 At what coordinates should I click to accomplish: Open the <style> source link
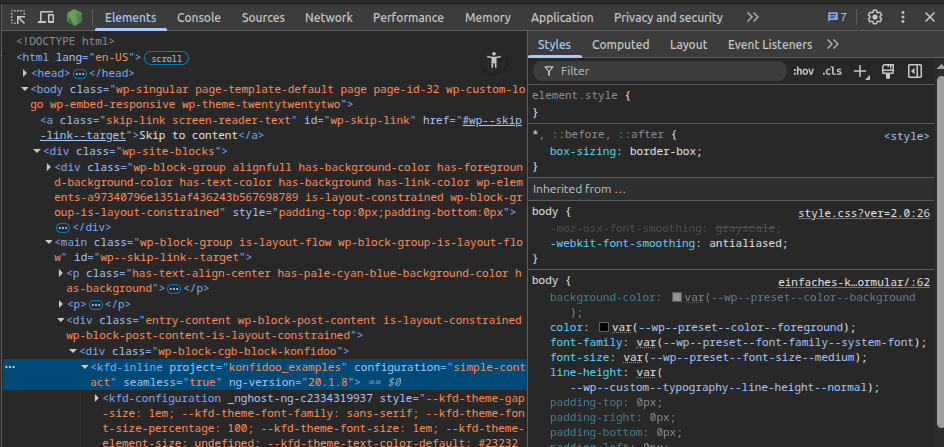tap(907, 137)
